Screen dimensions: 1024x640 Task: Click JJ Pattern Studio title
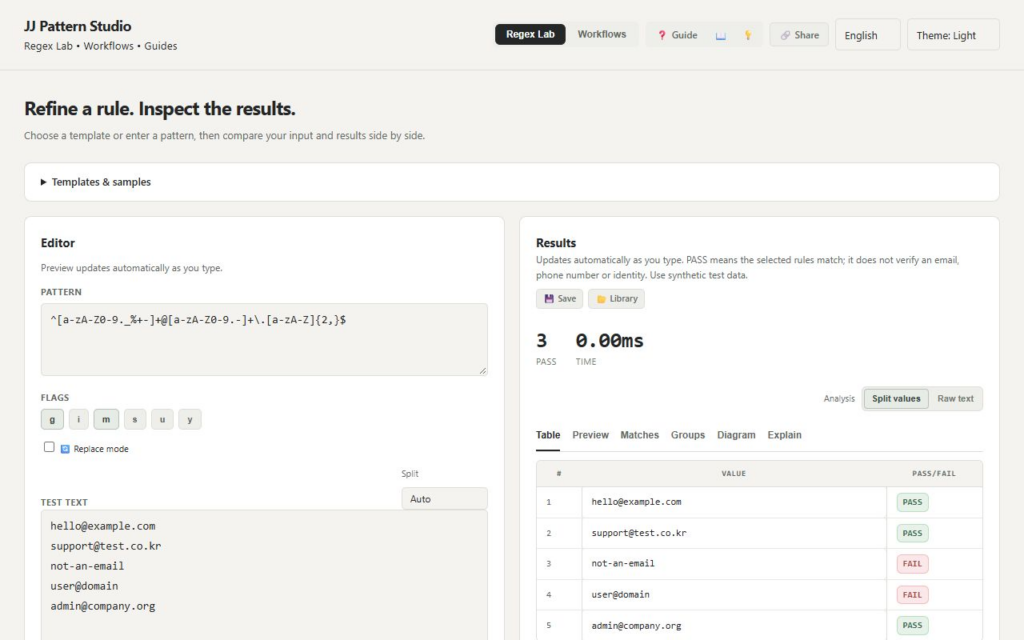pyautogui.click(x=78, y=26)
